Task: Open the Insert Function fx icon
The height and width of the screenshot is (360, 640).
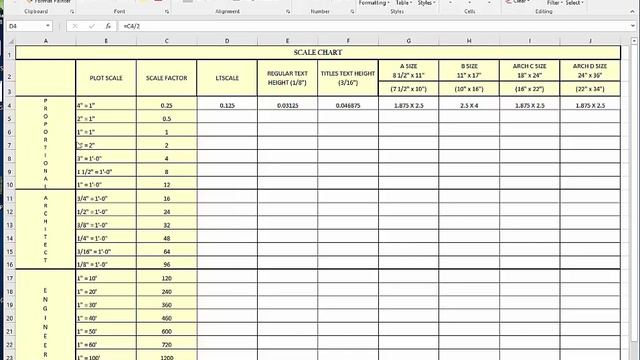Action: click(x=108, y=26)
